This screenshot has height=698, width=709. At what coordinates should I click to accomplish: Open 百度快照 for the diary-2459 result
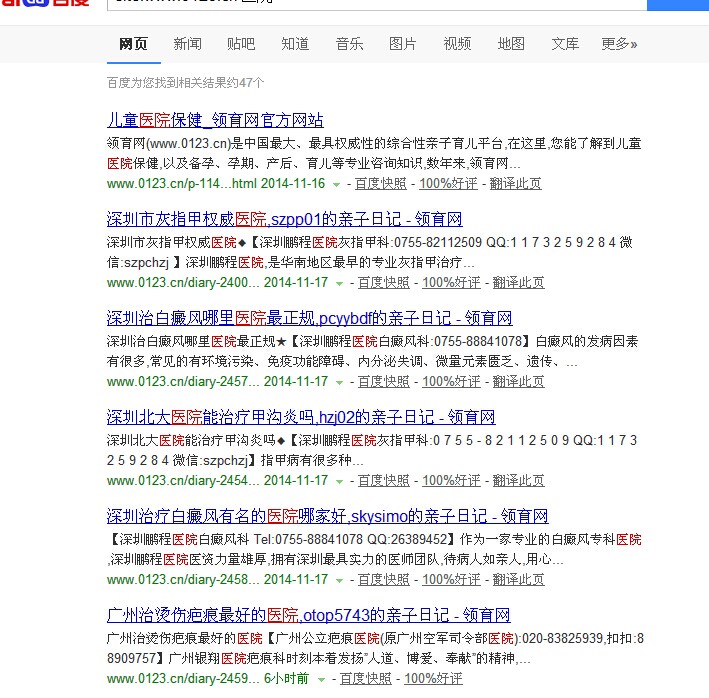pos(366,679)
